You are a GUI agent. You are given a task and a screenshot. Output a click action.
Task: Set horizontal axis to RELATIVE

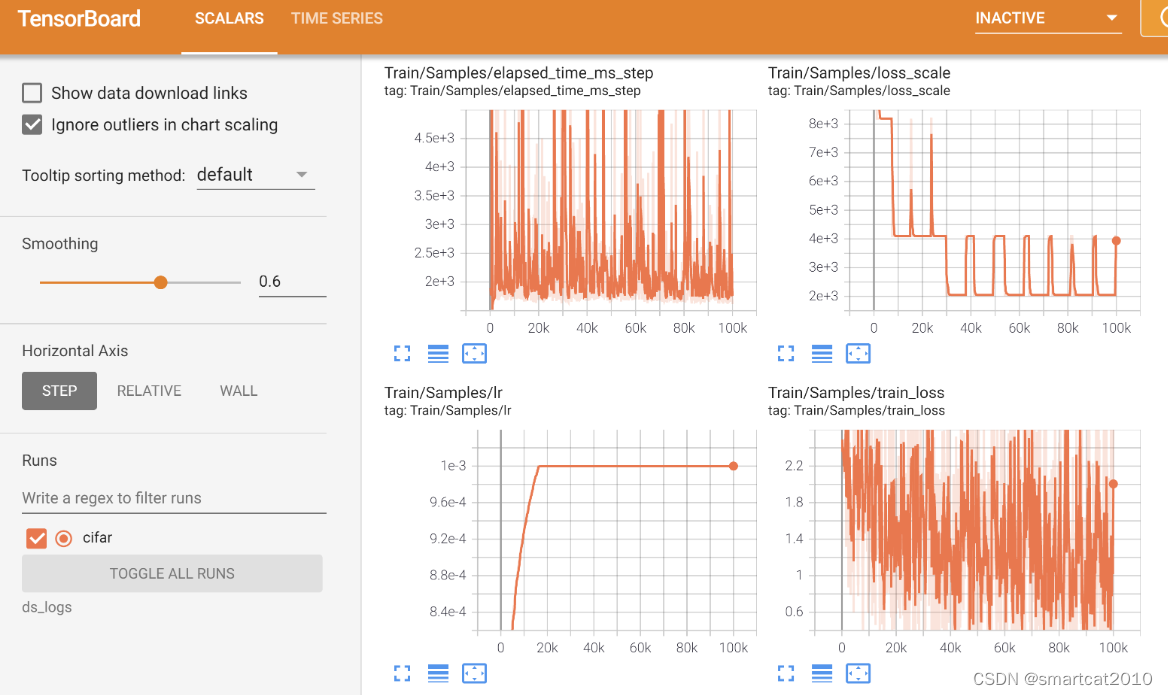point(149,391)
